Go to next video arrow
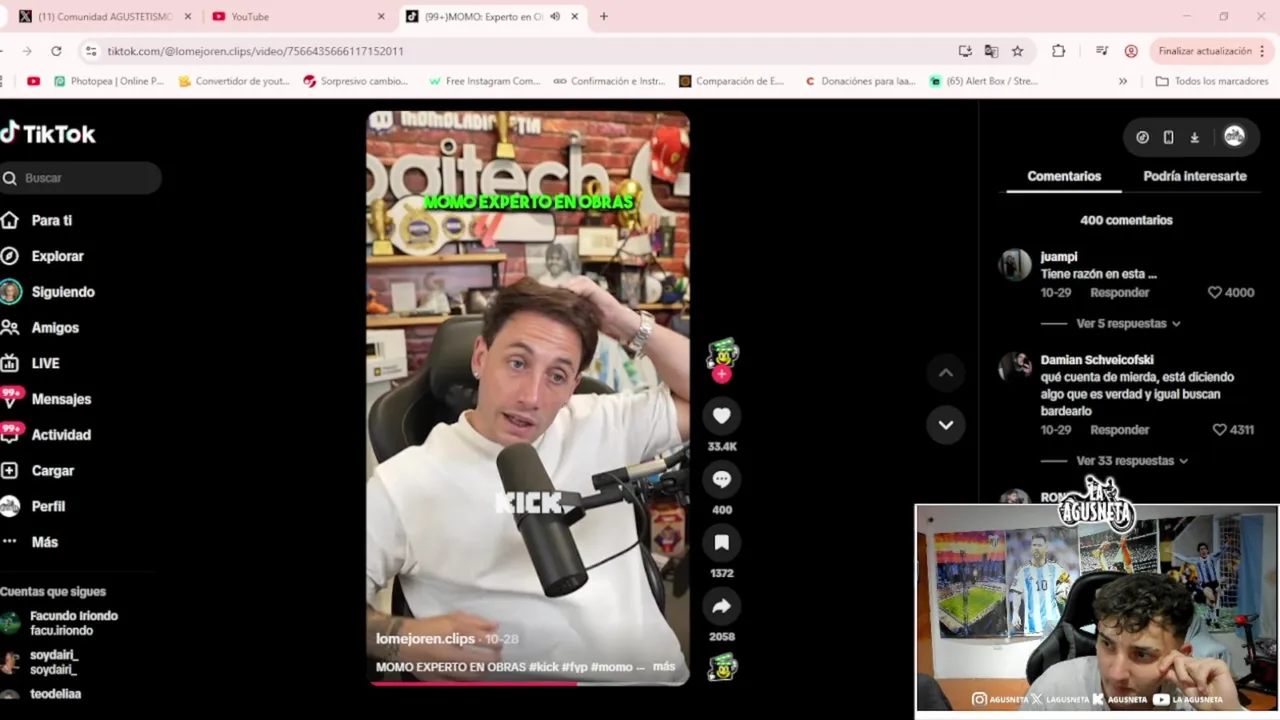The image size is (1280, 720). coord(945,424)
